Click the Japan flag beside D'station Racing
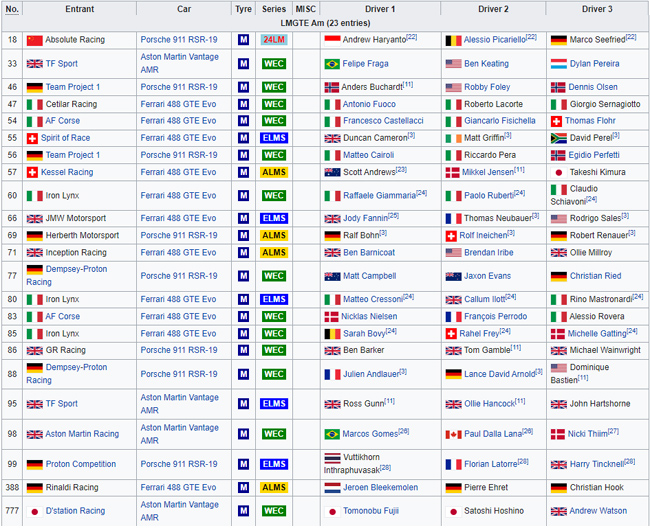This screenshot has width=650, height=528. coord(34,511)
